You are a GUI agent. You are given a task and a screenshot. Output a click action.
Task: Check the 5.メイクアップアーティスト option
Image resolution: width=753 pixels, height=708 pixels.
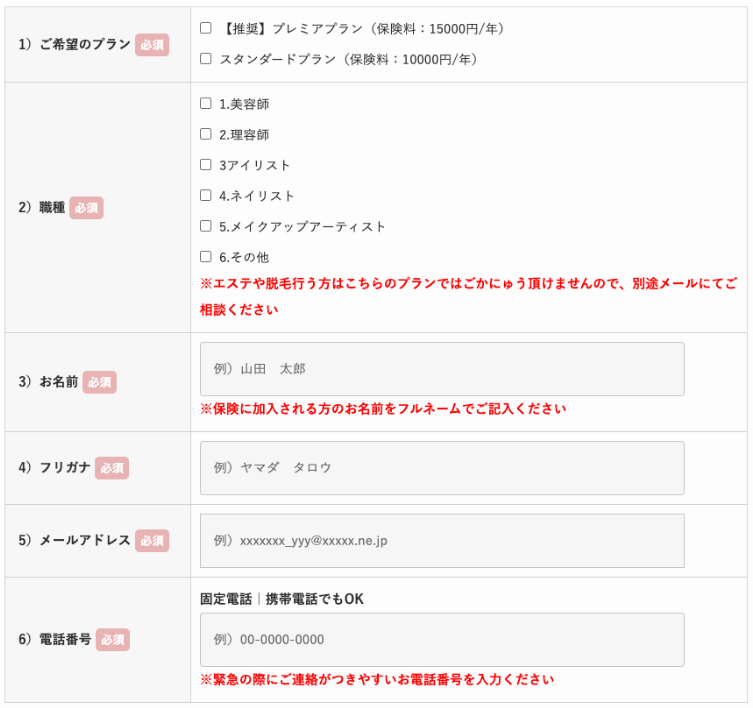(x=206, y=226)
